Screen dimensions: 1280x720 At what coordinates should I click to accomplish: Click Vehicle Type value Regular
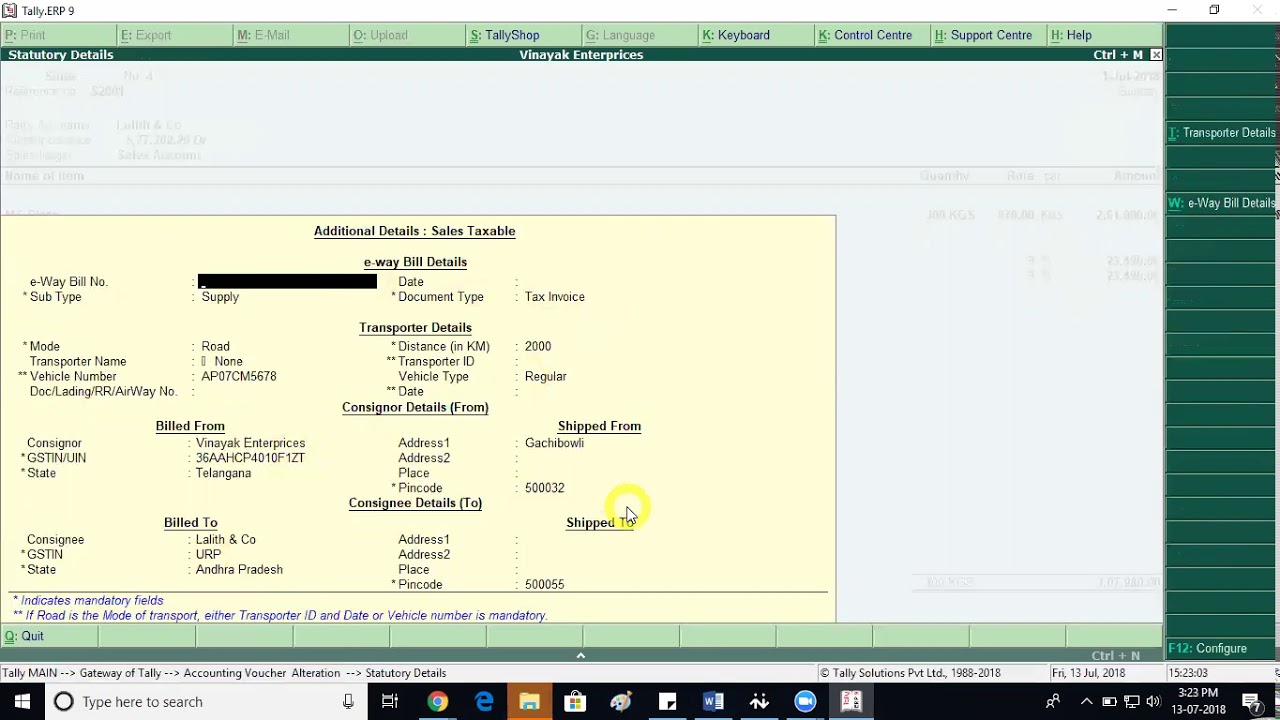point(546,376)
